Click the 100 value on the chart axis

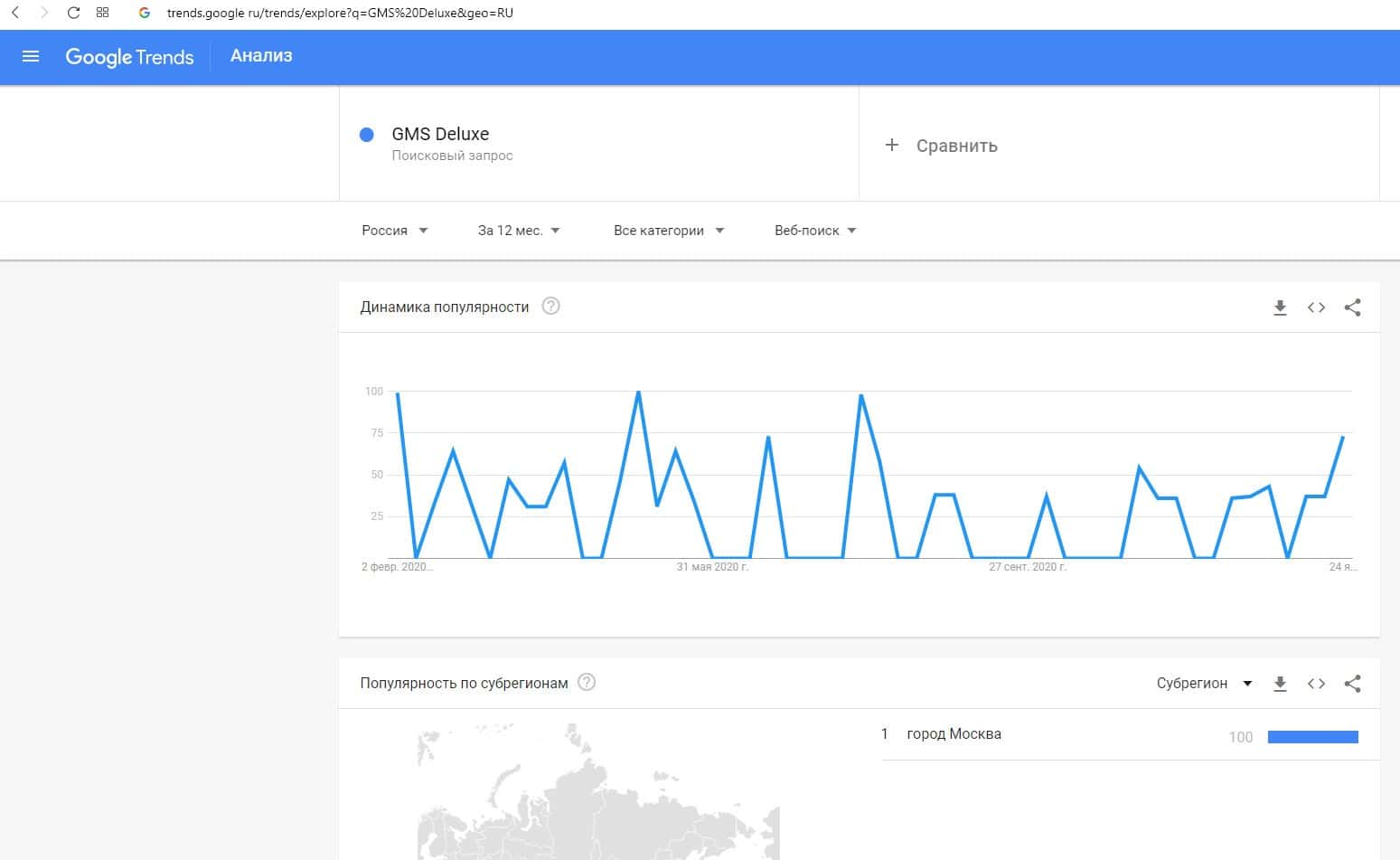374,392
